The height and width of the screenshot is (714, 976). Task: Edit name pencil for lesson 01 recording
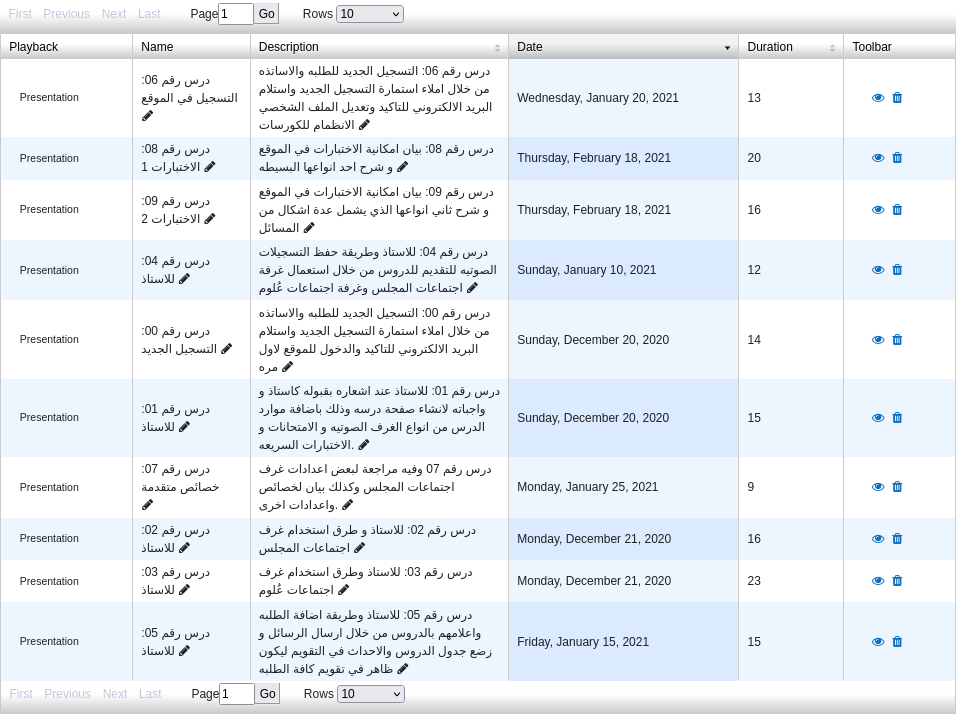(x=184, y=427)
